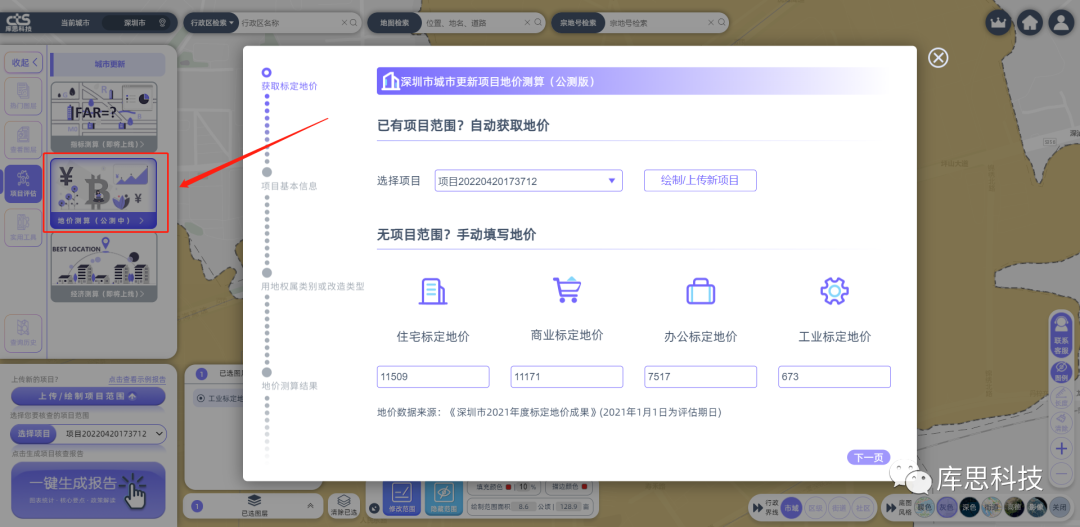Close the land price calculation dialog

click(938, 58)
